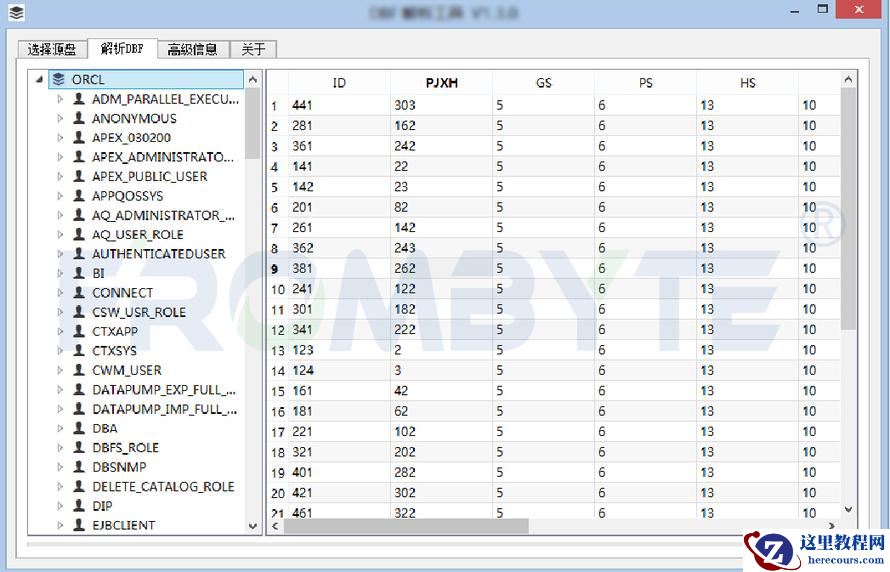
Task: Click the HS column header
Action: (x=748, y=83)
